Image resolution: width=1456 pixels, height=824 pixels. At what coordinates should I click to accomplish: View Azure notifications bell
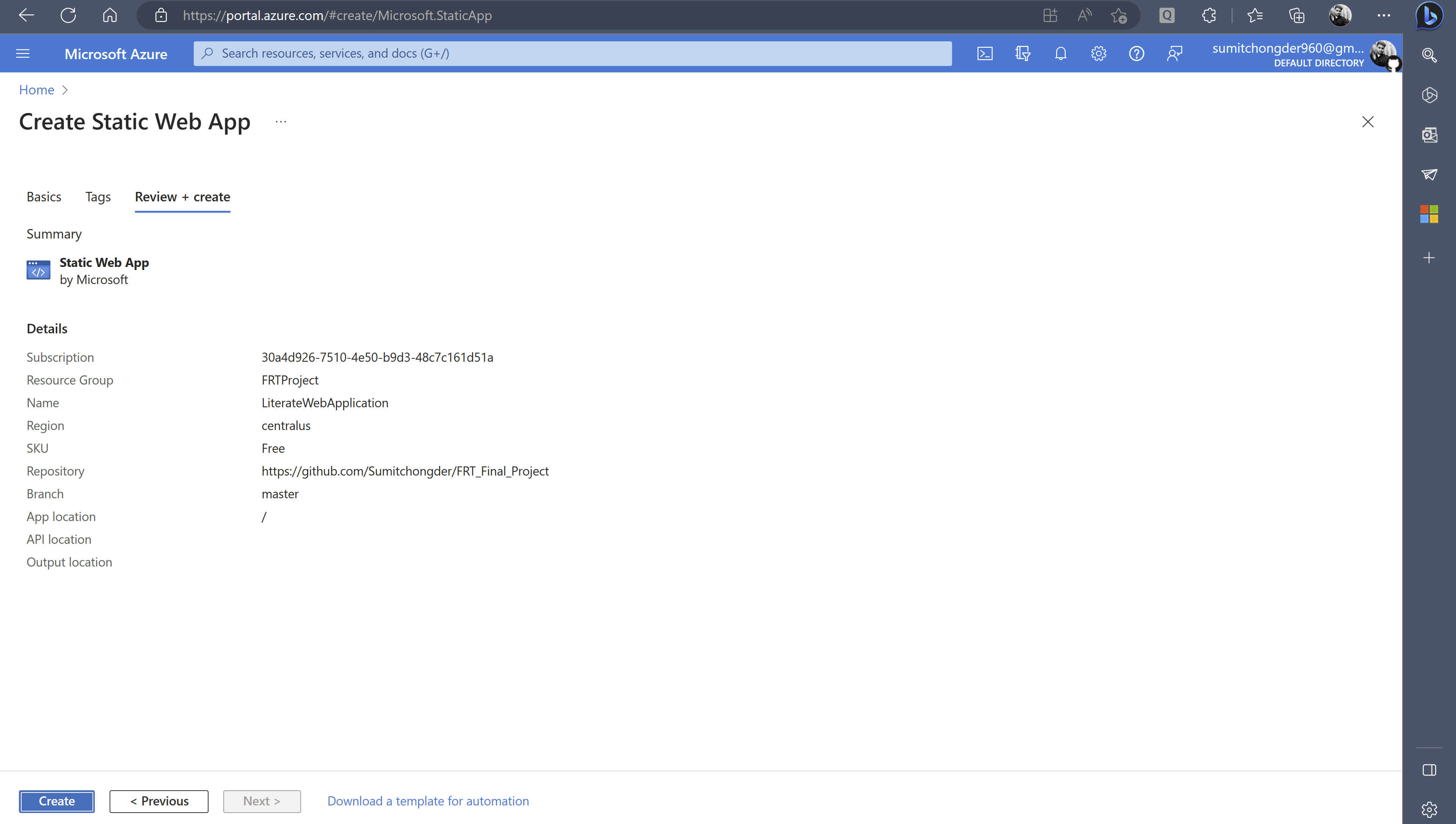(1061, 53)
